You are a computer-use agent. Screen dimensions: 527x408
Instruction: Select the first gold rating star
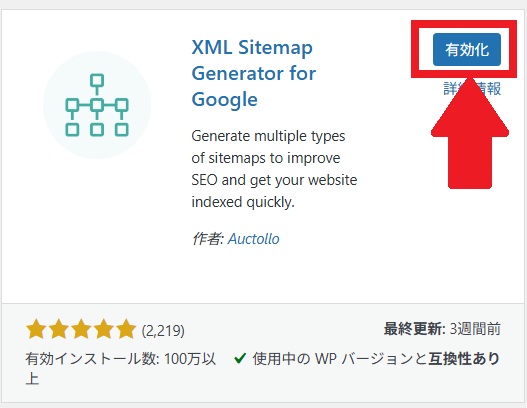pyautogui.click(x=36, y=329)
